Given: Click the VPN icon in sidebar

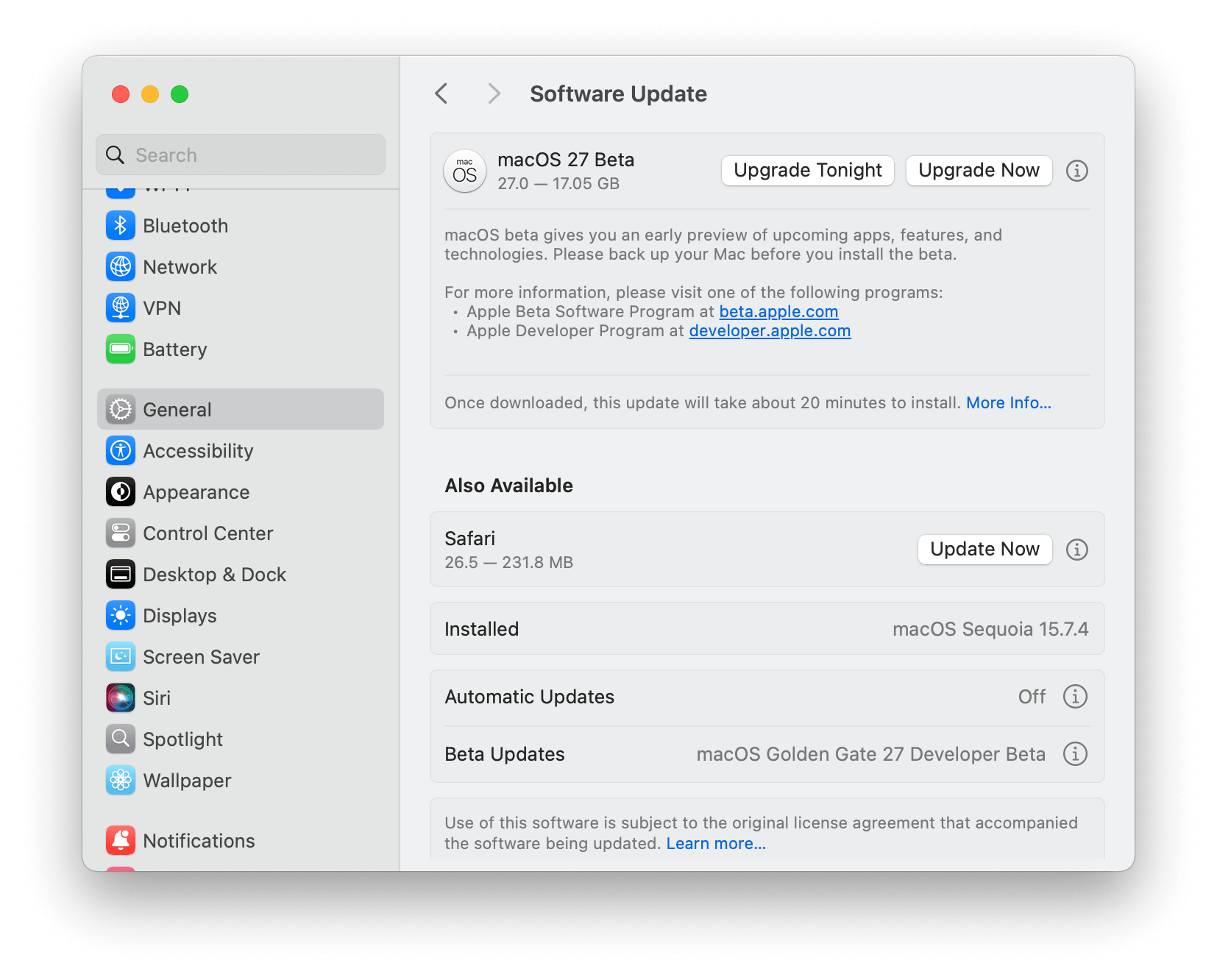Looking at the screenshot, I should point(121,308).
